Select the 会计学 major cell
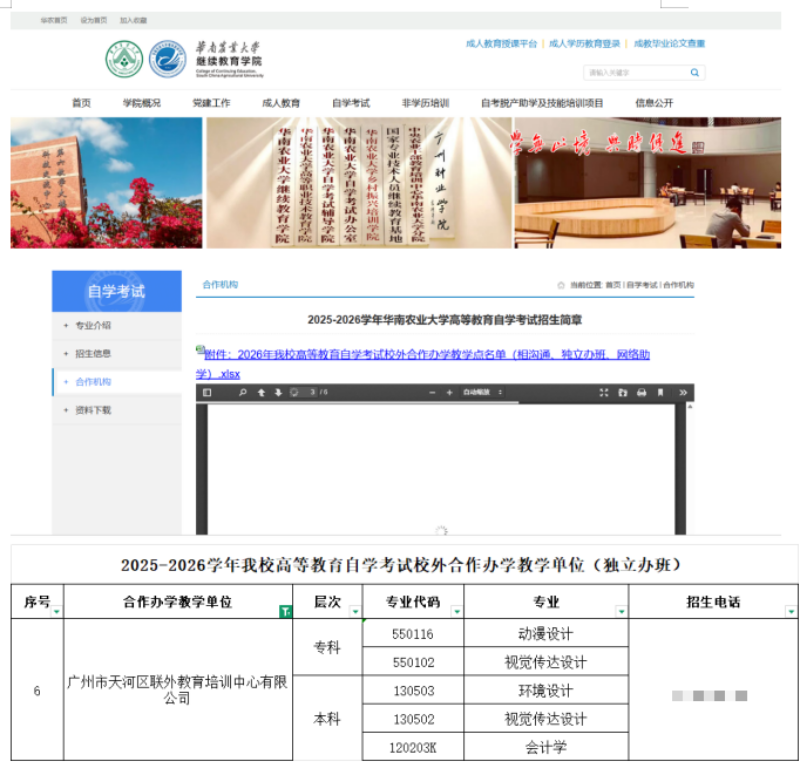 (x=546, y=747)
